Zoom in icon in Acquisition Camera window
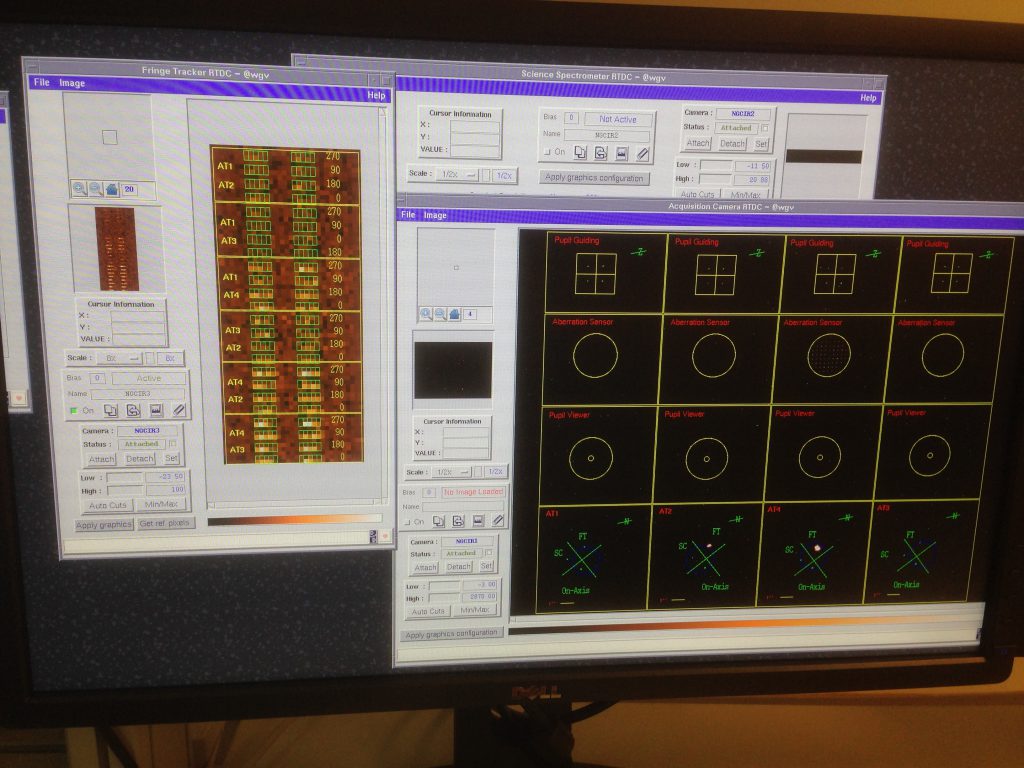The height and width of the screenshot is (768, 1024). (x=426, y=314)
